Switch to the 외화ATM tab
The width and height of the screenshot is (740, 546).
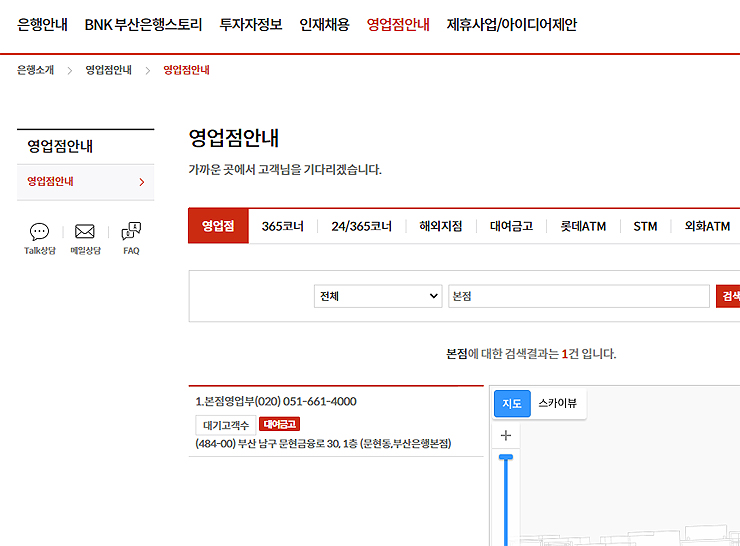click(x=707, y=227)
